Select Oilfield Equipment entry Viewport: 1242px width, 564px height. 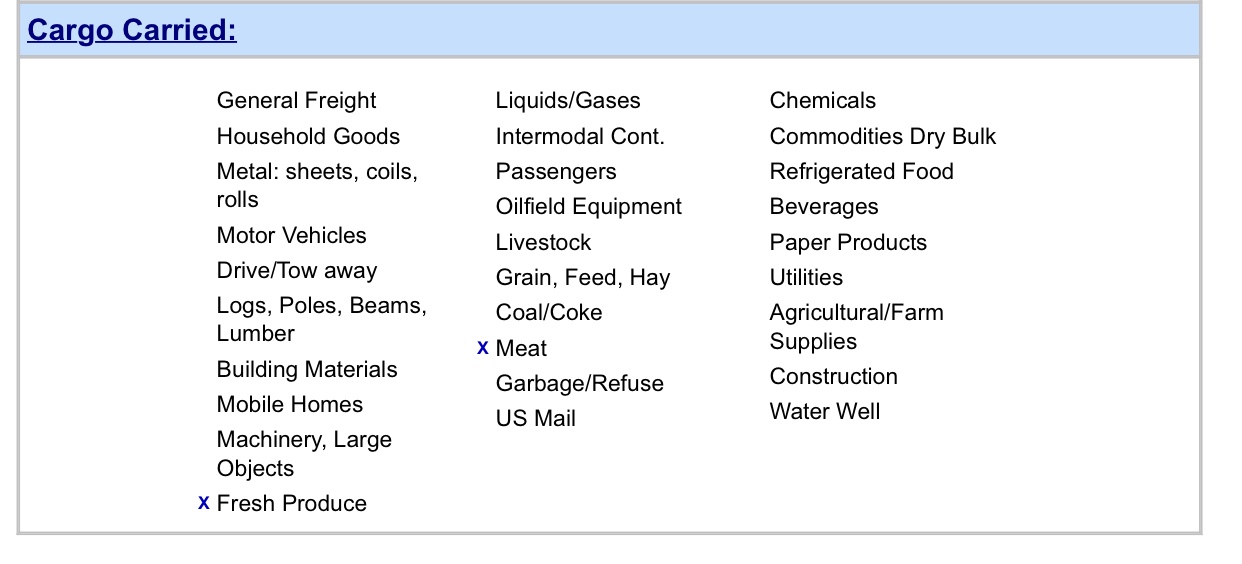[589, 207]
